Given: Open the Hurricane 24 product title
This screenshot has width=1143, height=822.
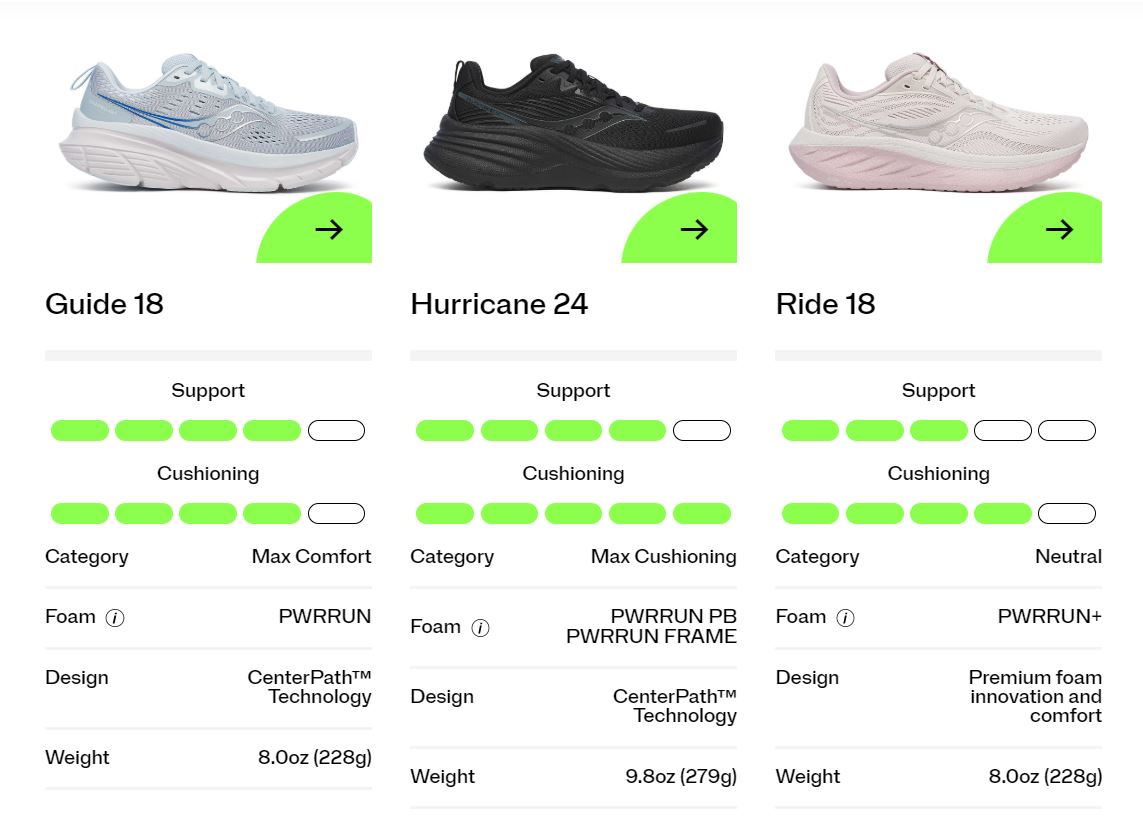Looking at the screenshot, I should pos(499,304).
